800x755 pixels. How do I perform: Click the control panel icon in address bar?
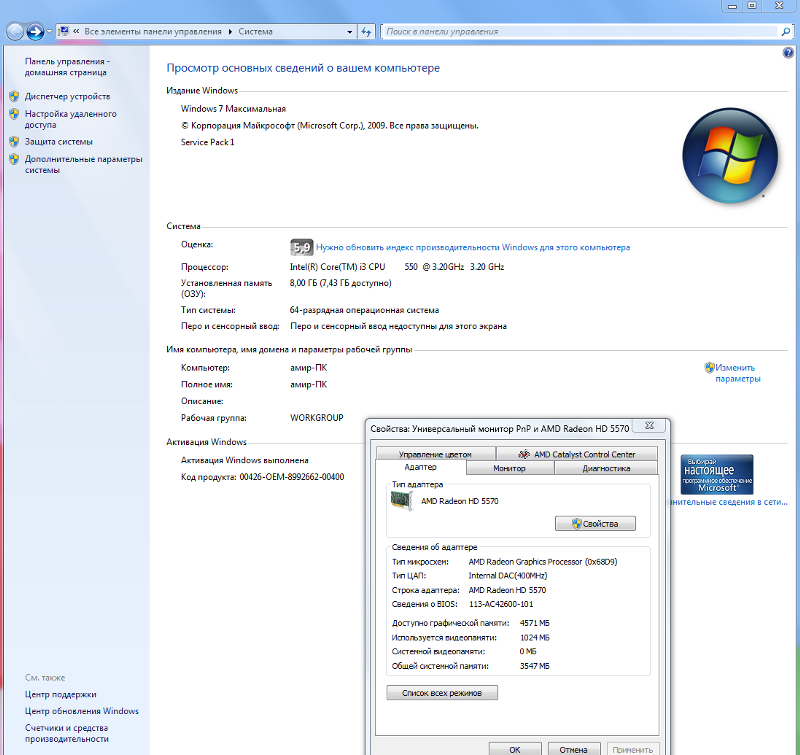point(64,32)
